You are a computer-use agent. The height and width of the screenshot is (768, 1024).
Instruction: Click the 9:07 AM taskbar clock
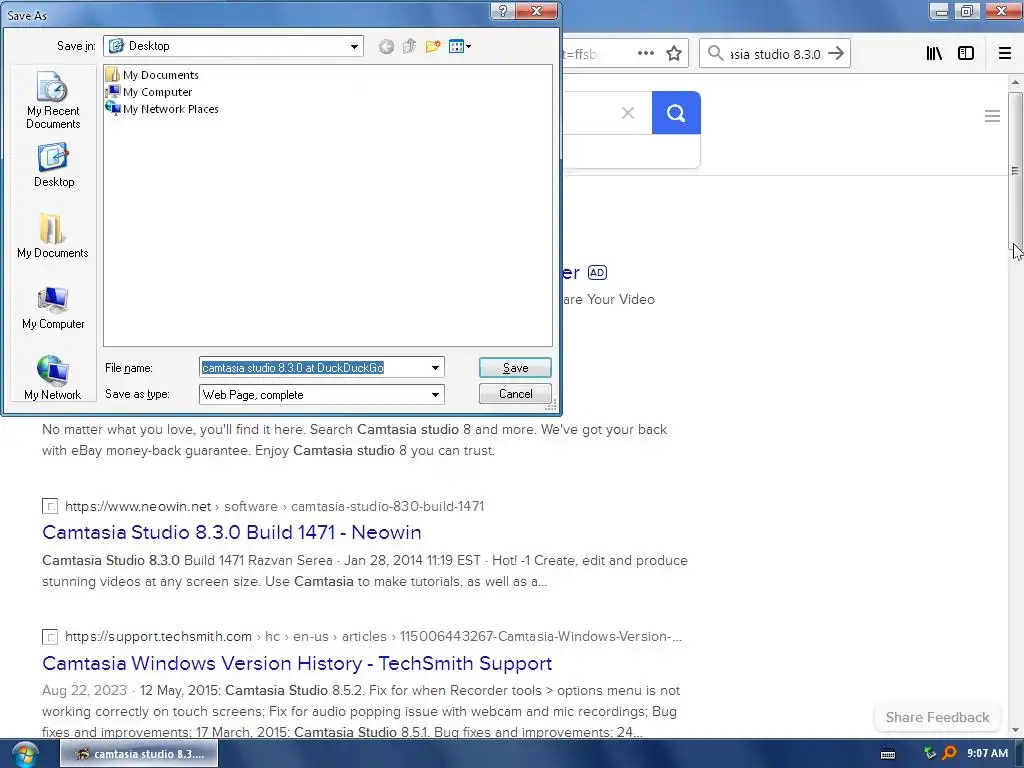[987, 754]
